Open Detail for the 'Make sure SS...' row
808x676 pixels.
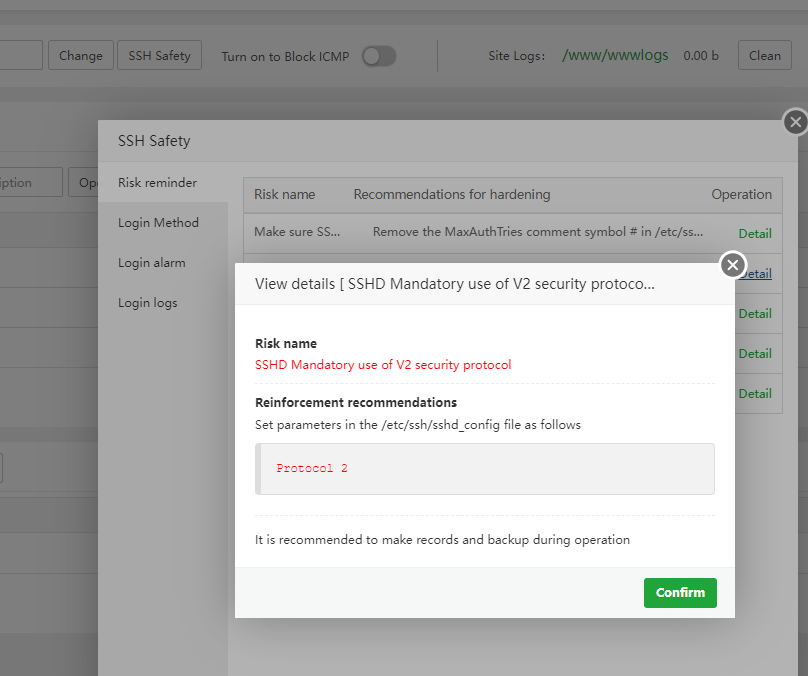coord(755,233)
